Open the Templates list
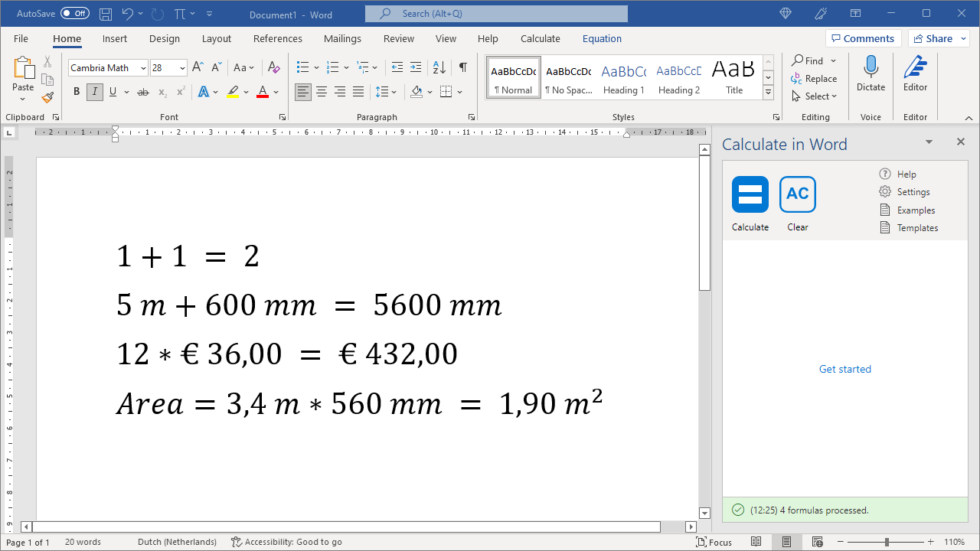 click(x=909, y=227)
